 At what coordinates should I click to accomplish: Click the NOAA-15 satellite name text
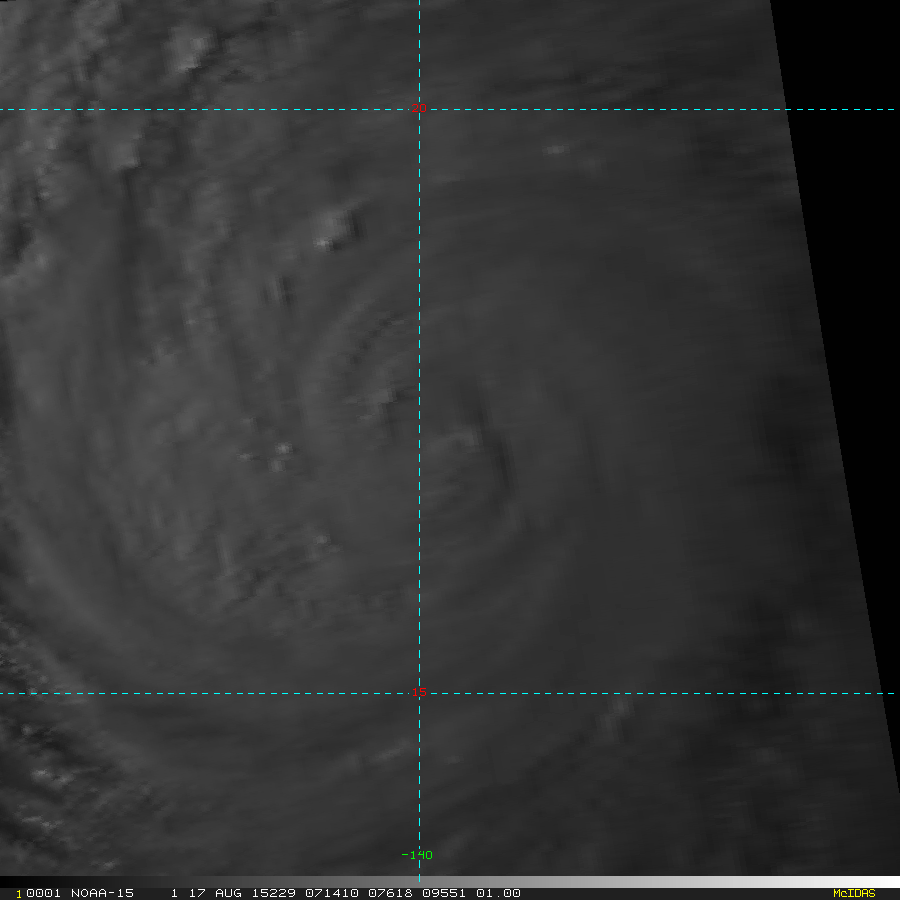click(102, 893)
